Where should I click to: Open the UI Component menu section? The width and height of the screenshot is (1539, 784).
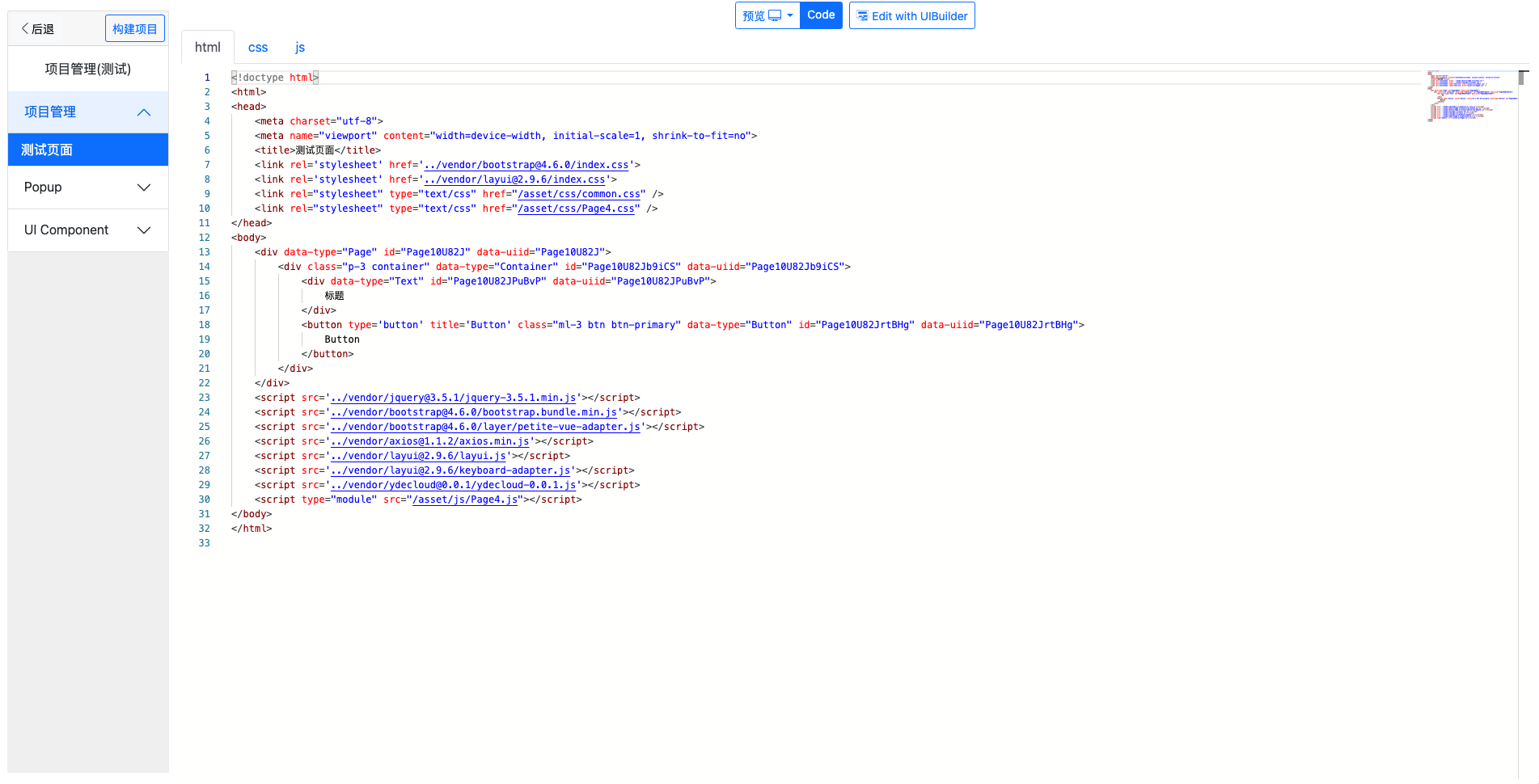pos(88,230)
